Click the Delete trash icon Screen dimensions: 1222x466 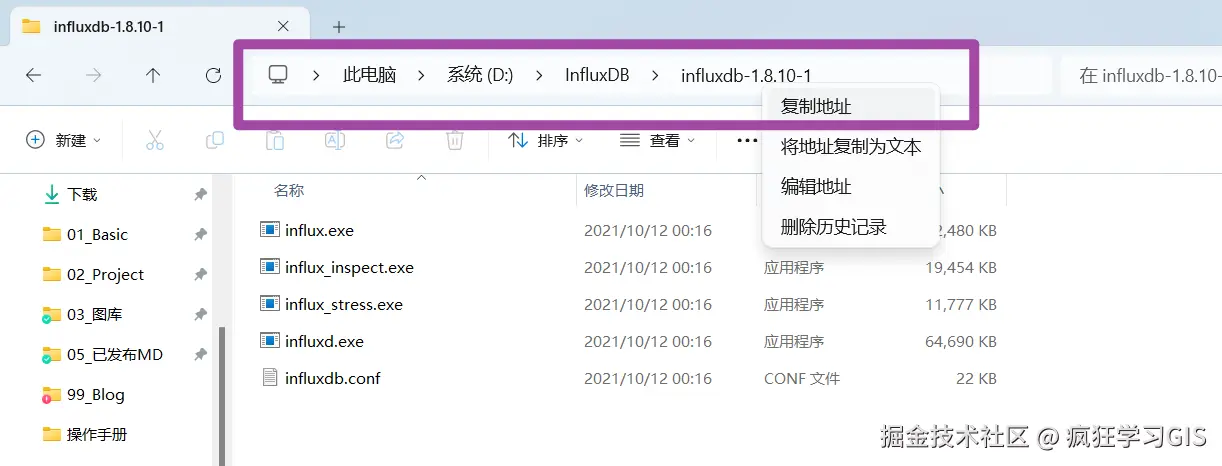pos(455,141)
